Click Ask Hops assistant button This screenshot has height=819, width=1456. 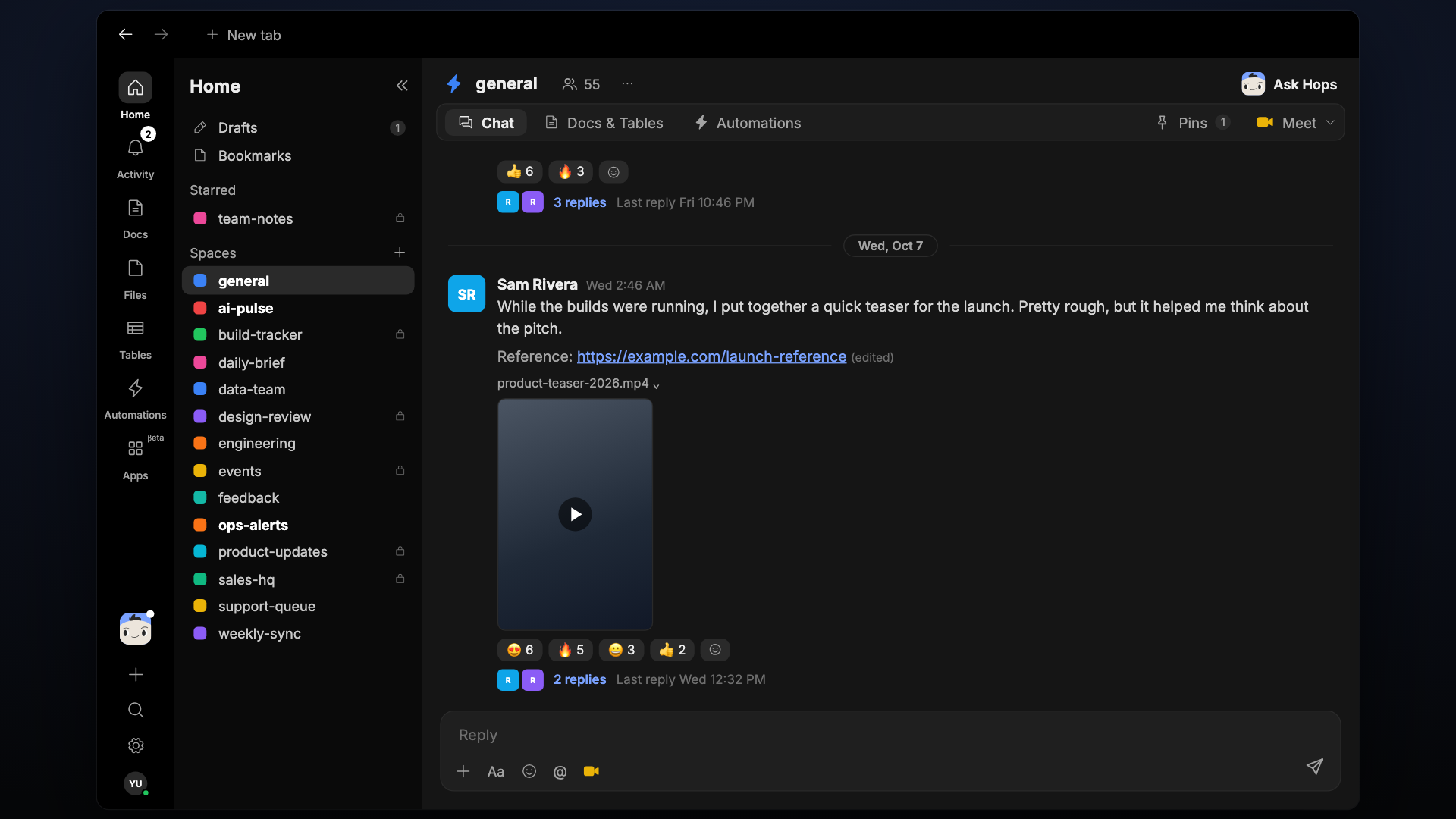[1289, 84]
